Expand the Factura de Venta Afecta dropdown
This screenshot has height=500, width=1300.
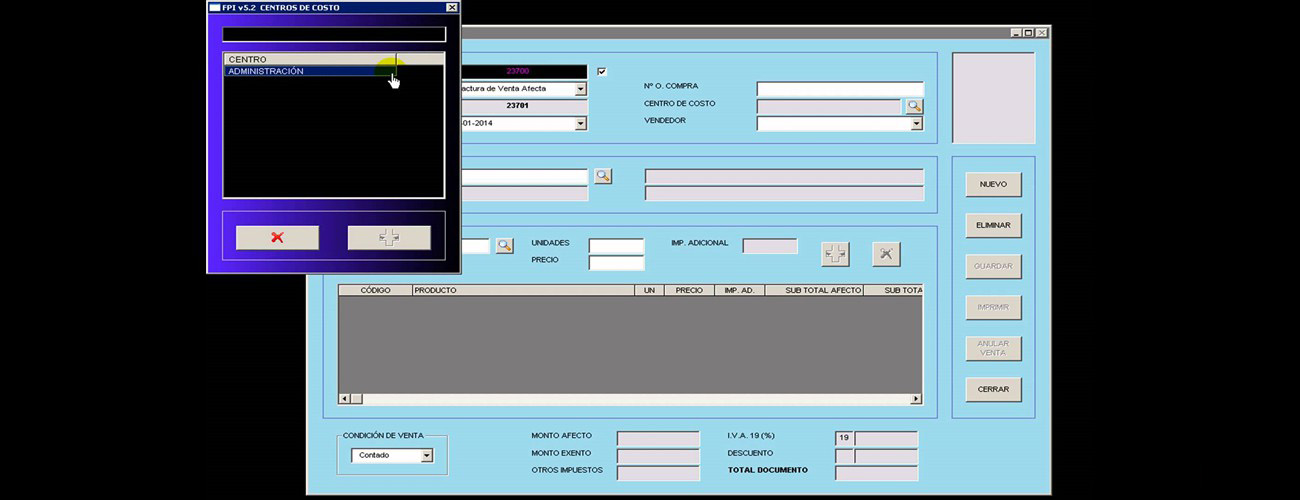[x=580, y=89]
